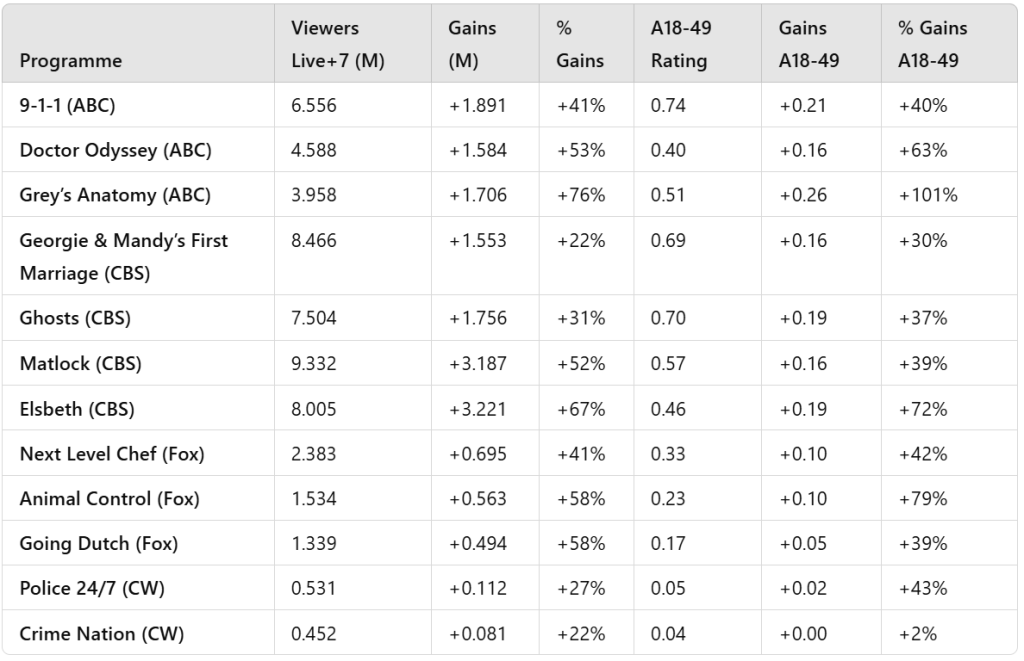The width and height of the screenshot is (1024, 661).
Task: Click Georgie & Mandy's First Marriage cell
Action: coord(123,256)
